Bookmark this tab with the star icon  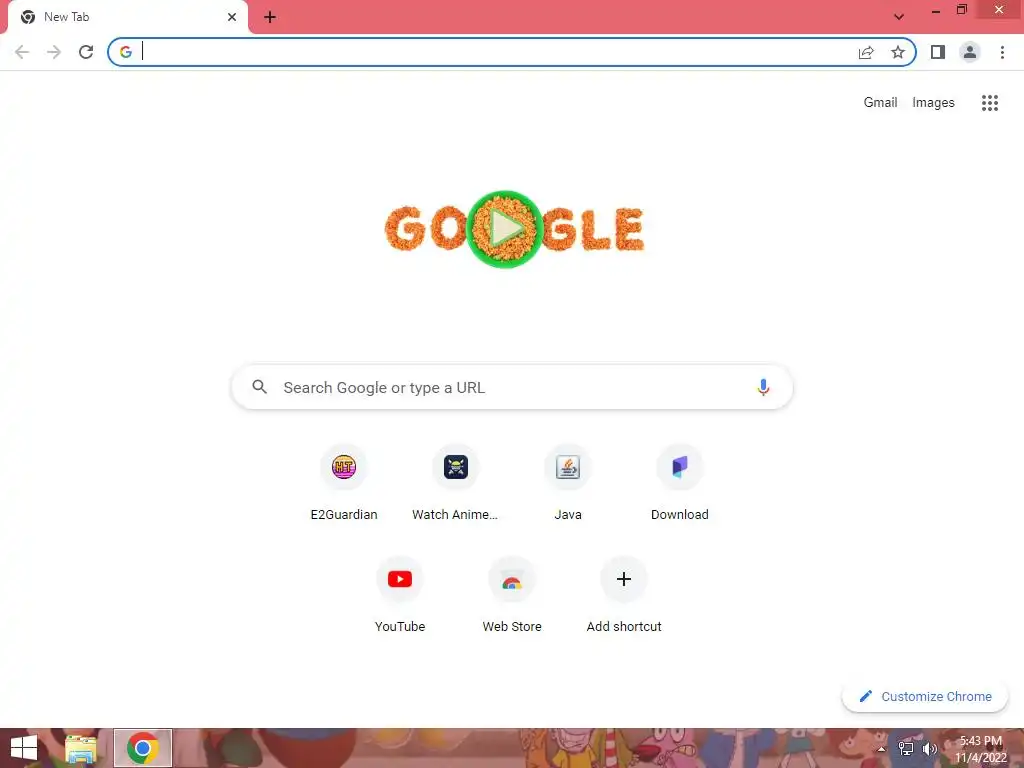(x=898, y=52)
